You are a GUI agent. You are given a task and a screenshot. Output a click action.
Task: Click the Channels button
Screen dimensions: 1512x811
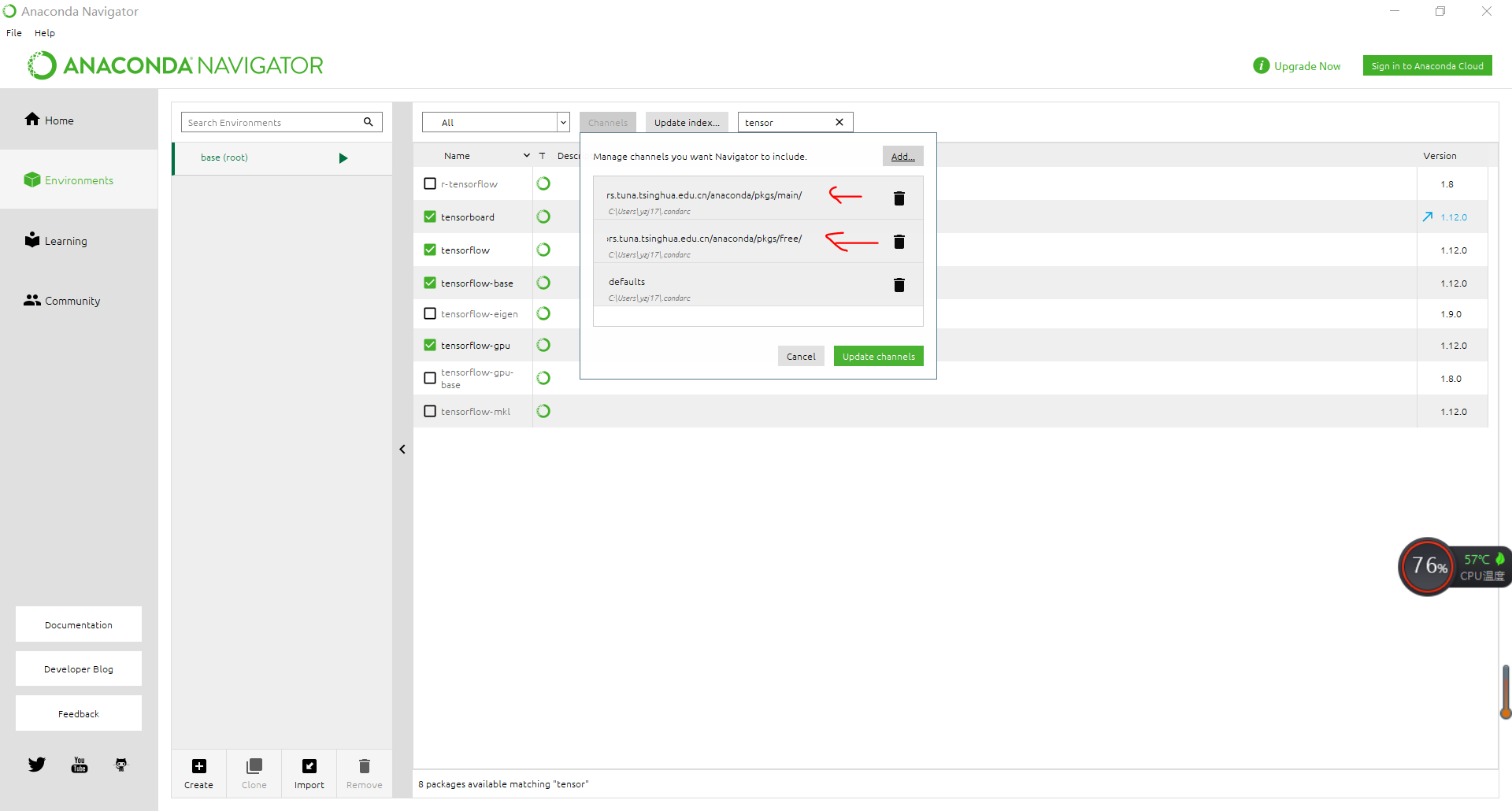tap(608, 122)
